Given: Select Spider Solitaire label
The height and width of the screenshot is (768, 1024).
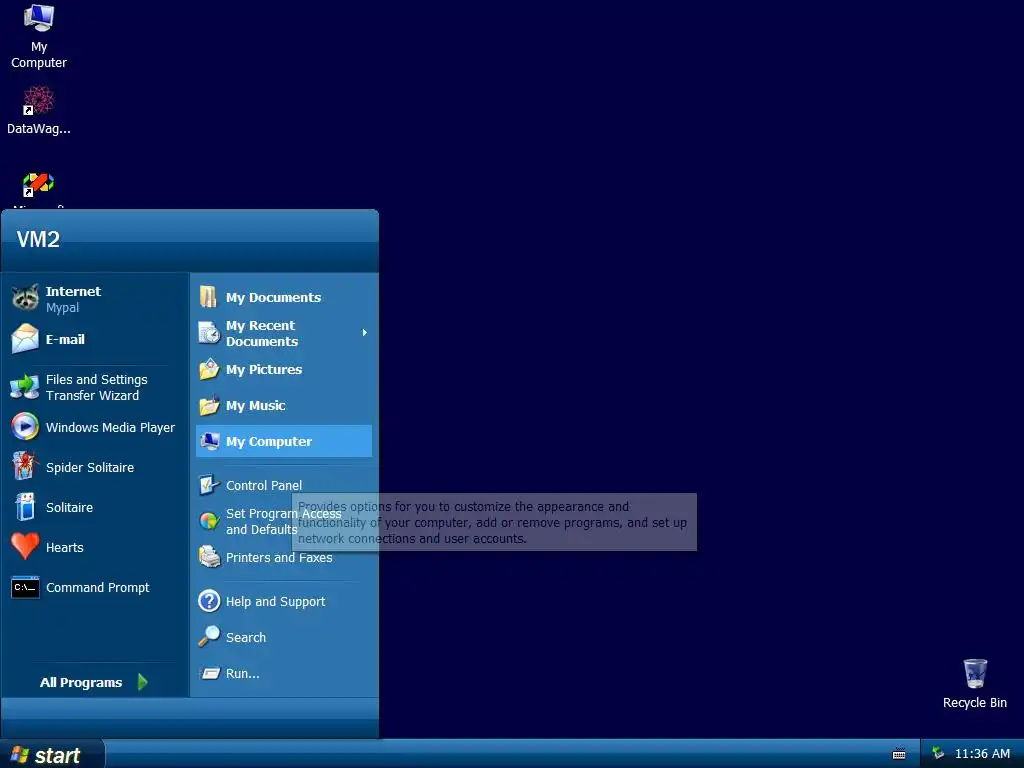Looking at the screenshot, I should point(90,468).
